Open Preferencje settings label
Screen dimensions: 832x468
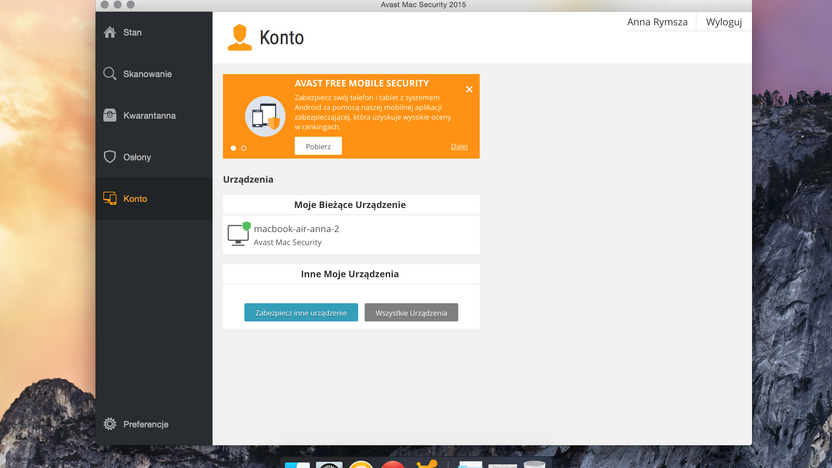point(146,424)
